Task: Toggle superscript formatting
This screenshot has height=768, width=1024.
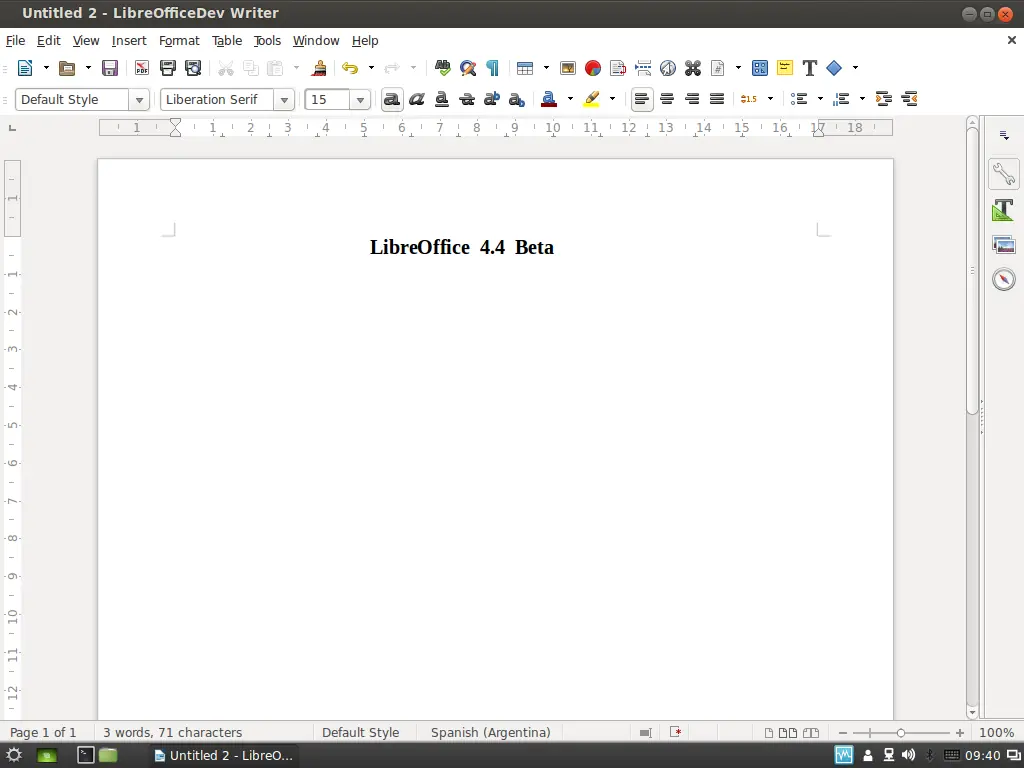Action: (492, 99)
